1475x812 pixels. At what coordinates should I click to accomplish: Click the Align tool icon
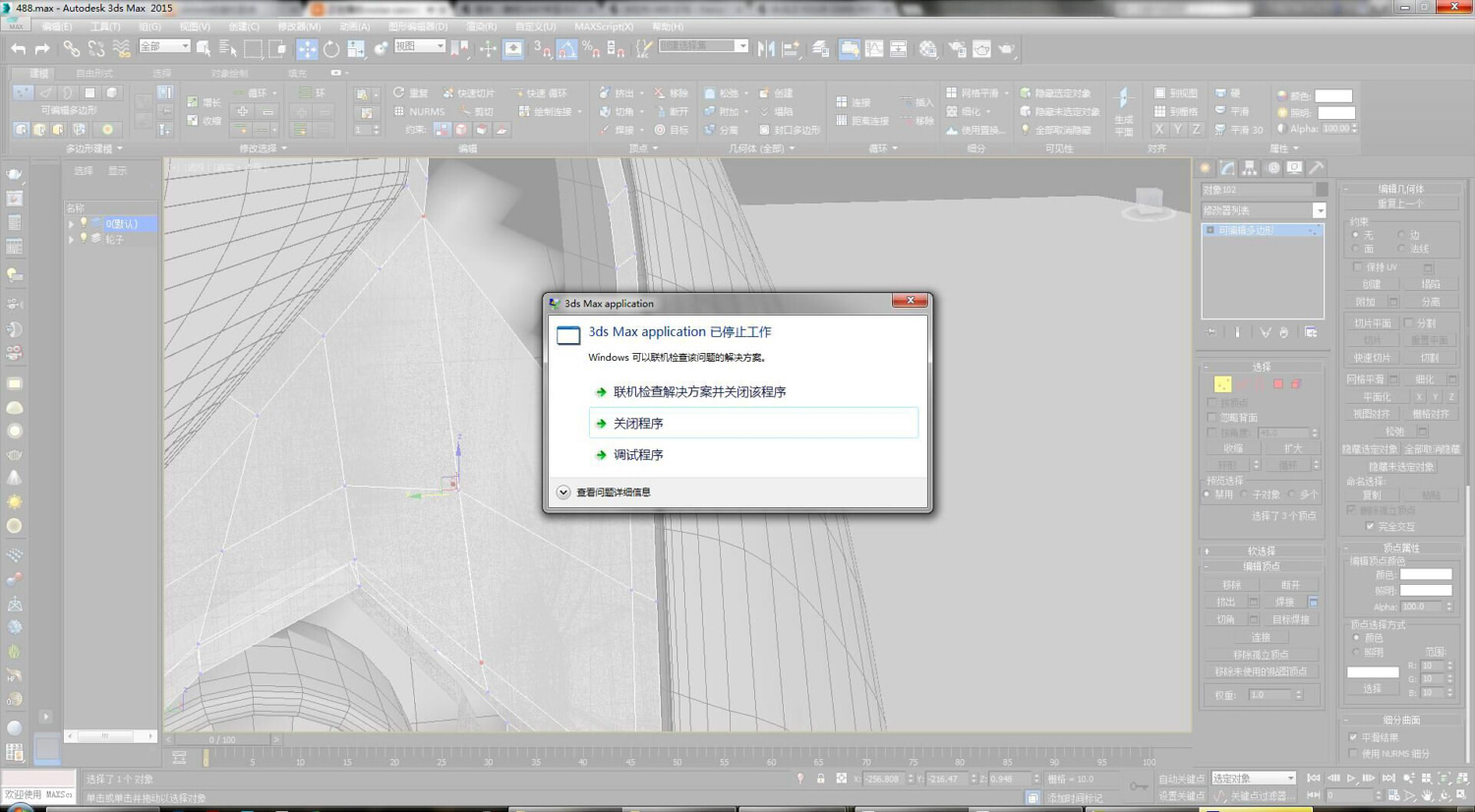(792, 48)
